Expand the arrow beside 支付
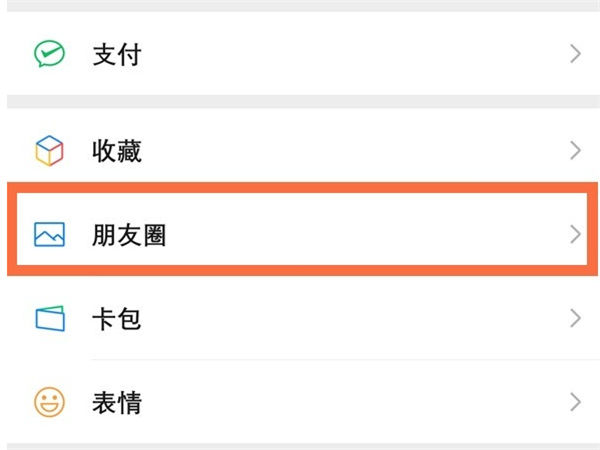Viewport: 600px width, 450px height. (575, 54)
